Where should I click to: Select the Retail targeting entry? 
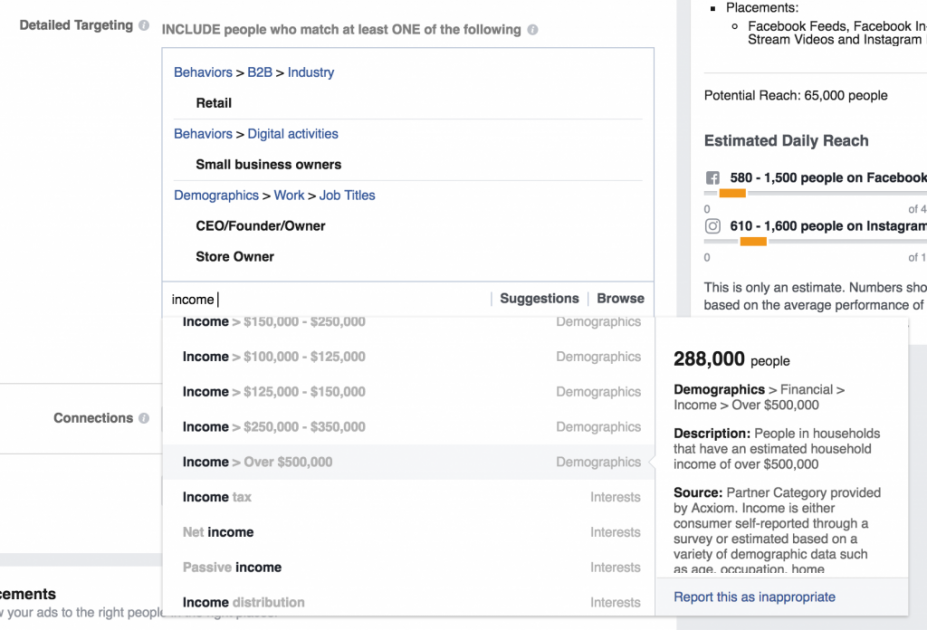211,102
